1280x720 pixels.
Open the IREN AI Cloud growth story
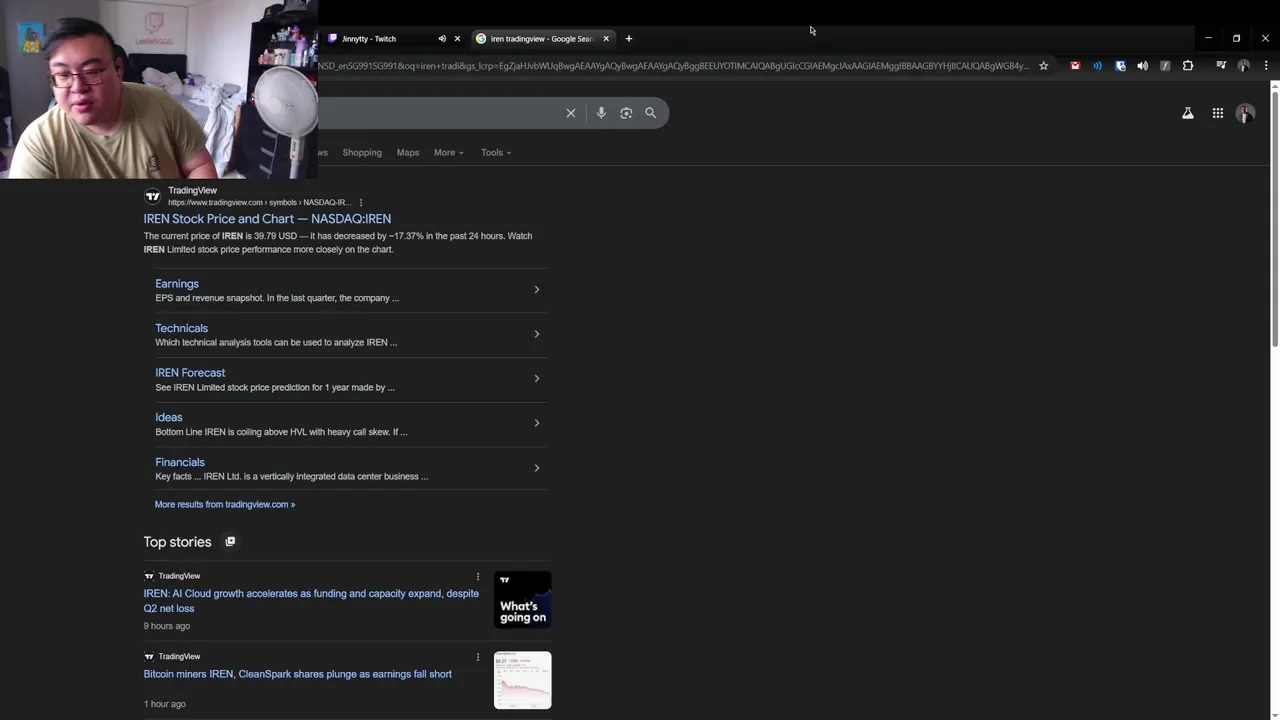(311, 600)
